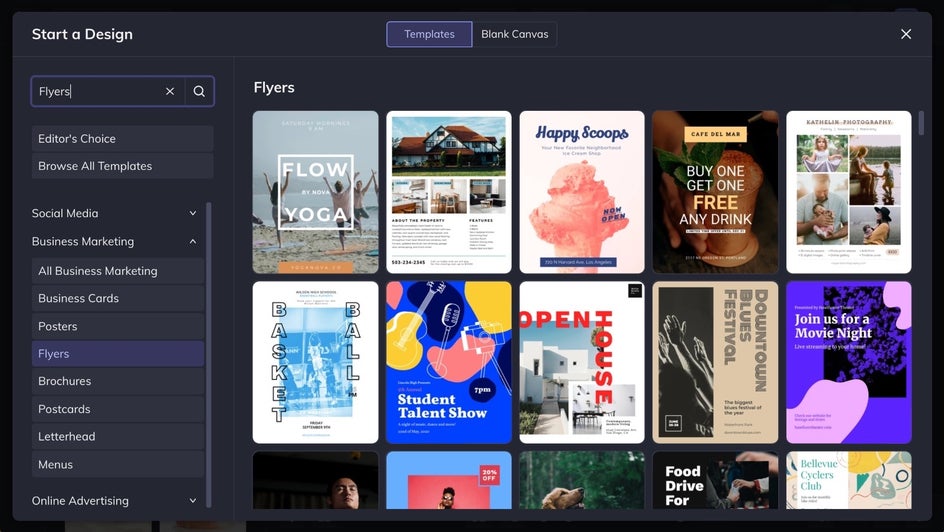Expand the Social Media category
Screen dimensions: 944x532
(x=193, y=213)
